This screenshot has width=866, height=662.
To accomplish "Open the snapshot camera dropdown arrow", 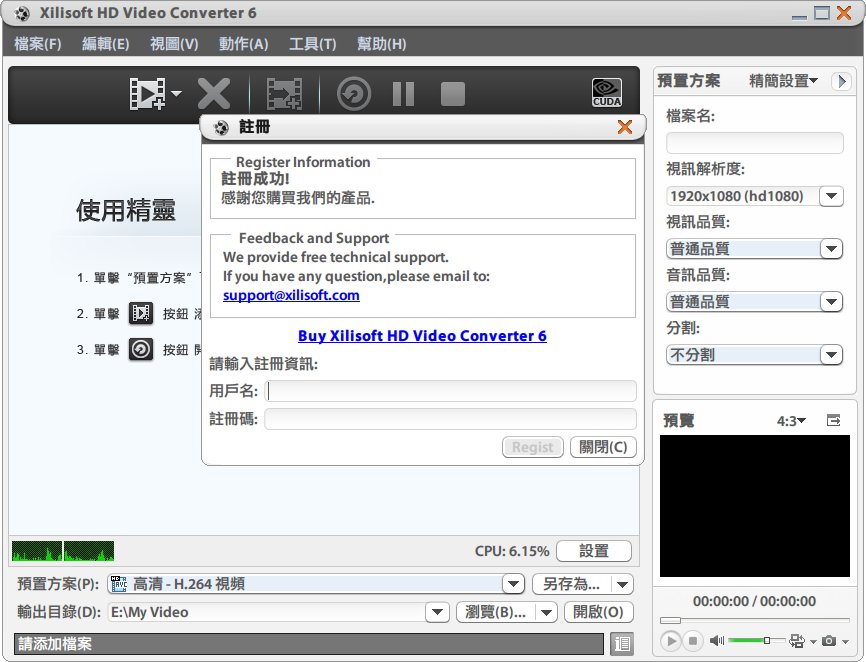I will pos(845,642).
